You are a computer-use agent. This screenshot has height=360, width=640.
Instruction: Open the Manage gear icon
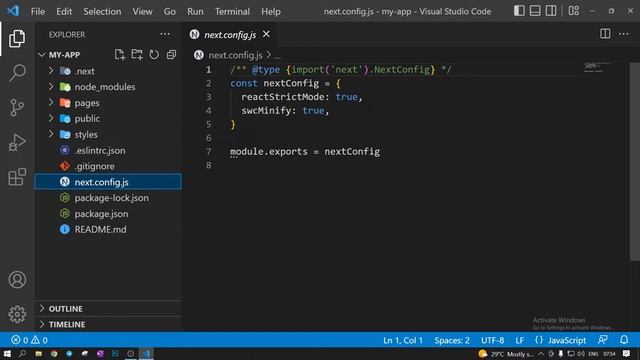[17, 314]
